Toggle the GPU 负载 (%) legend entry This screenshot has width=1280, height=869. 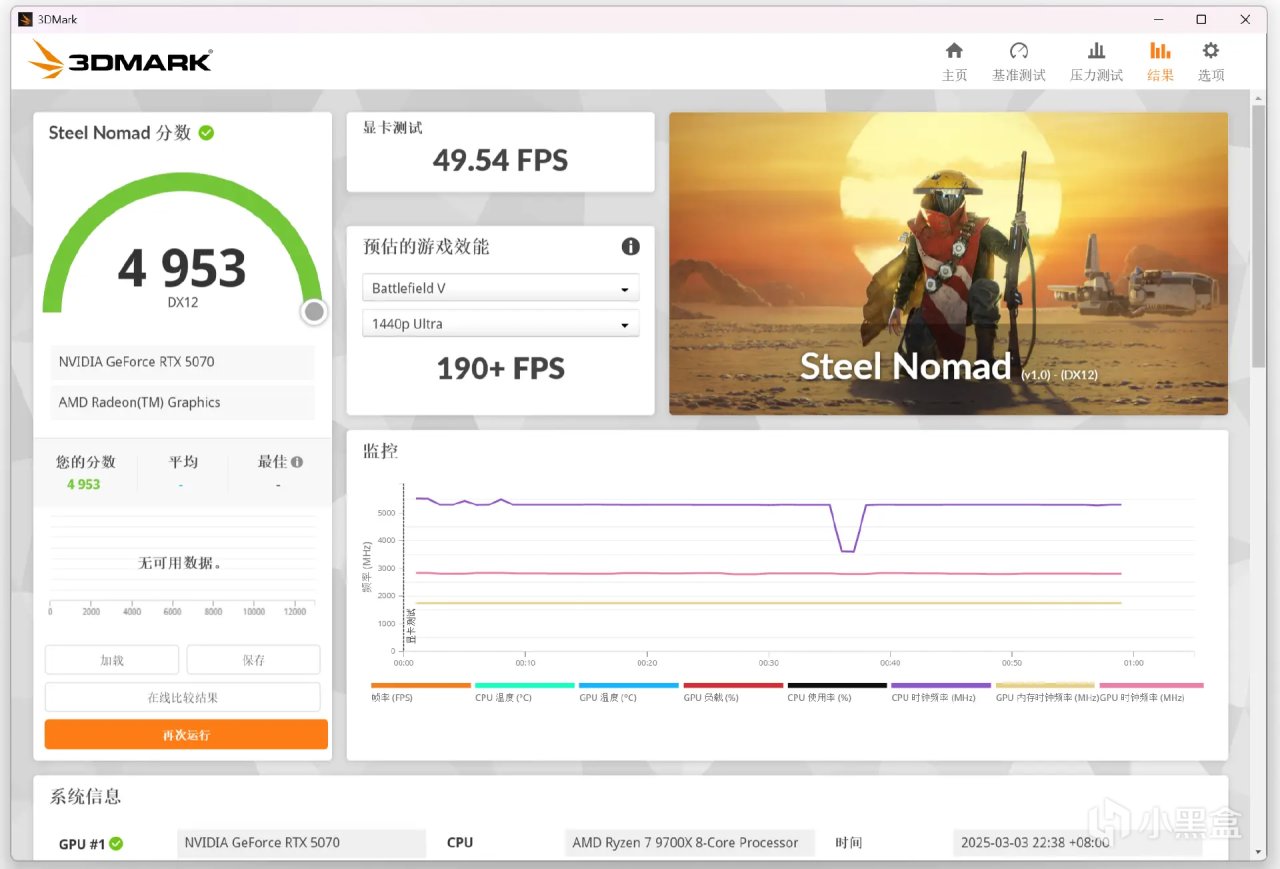tap(732, 692)
